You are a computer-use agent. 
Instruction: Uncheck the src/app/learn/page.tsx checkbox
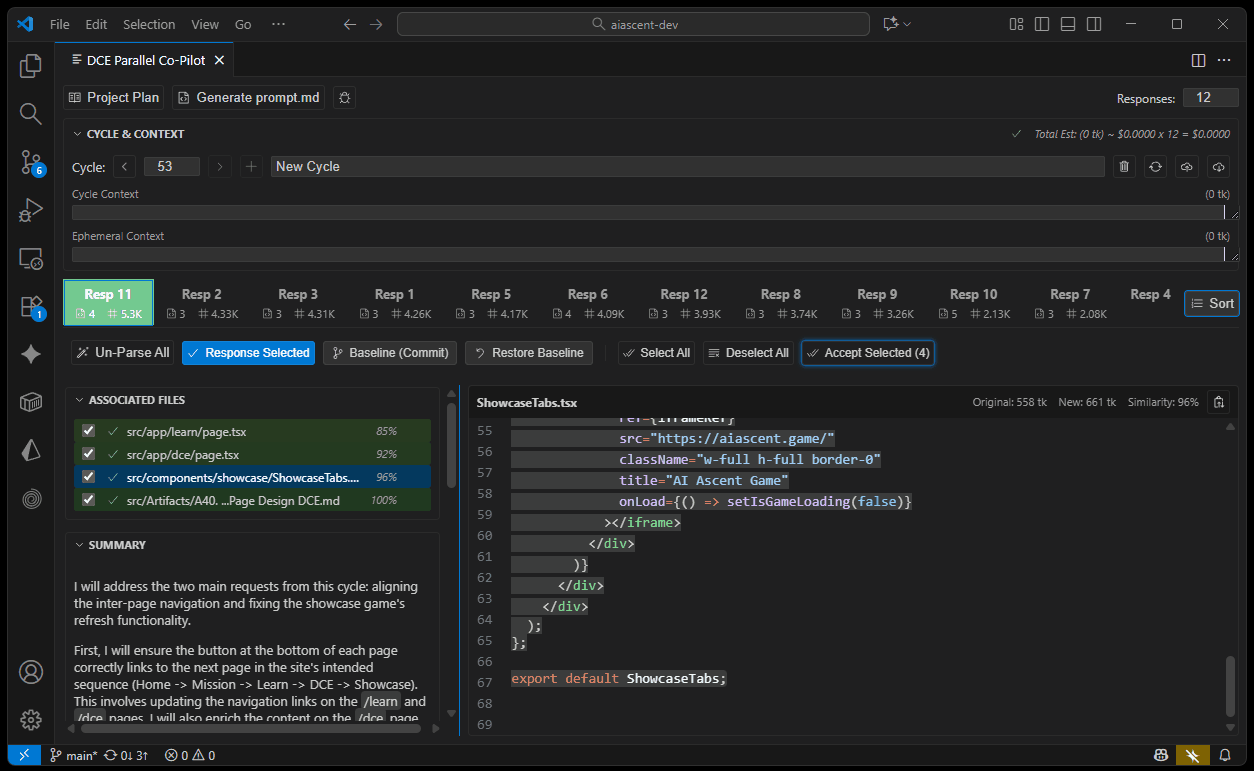pos(89,431)
